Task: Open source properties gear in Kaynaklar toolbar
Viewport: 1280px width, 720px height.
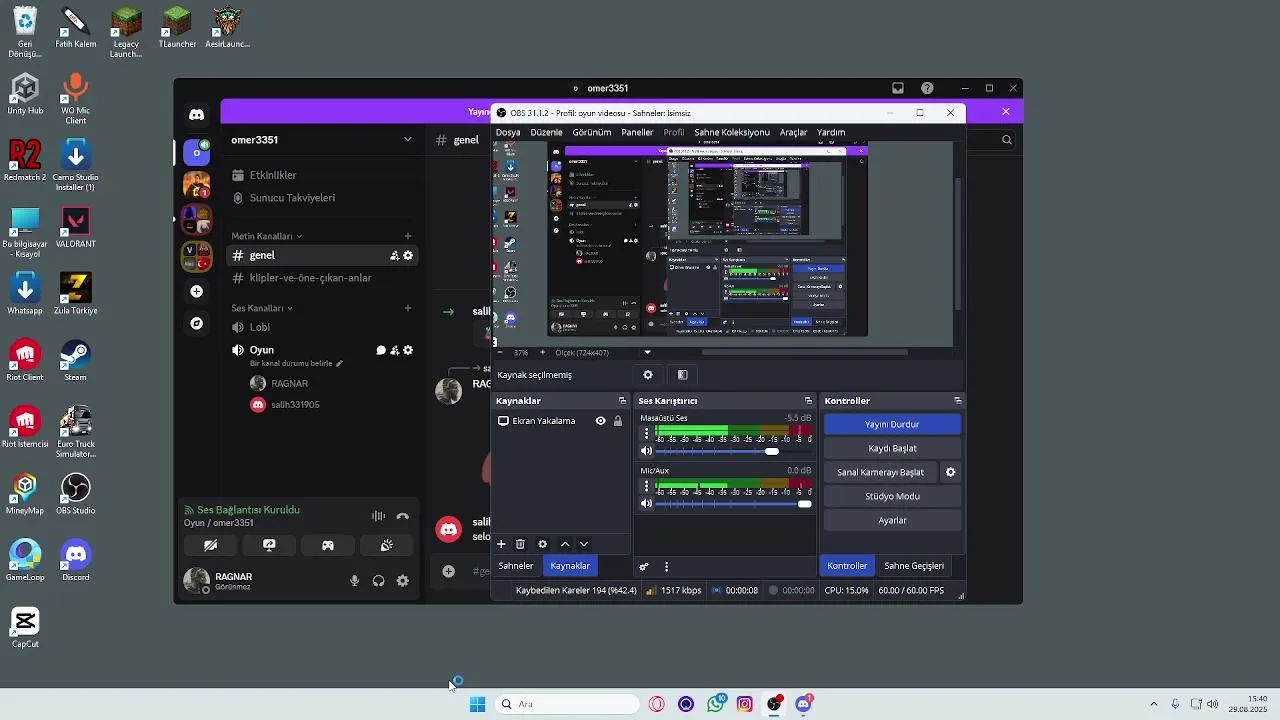Action: 542,544
